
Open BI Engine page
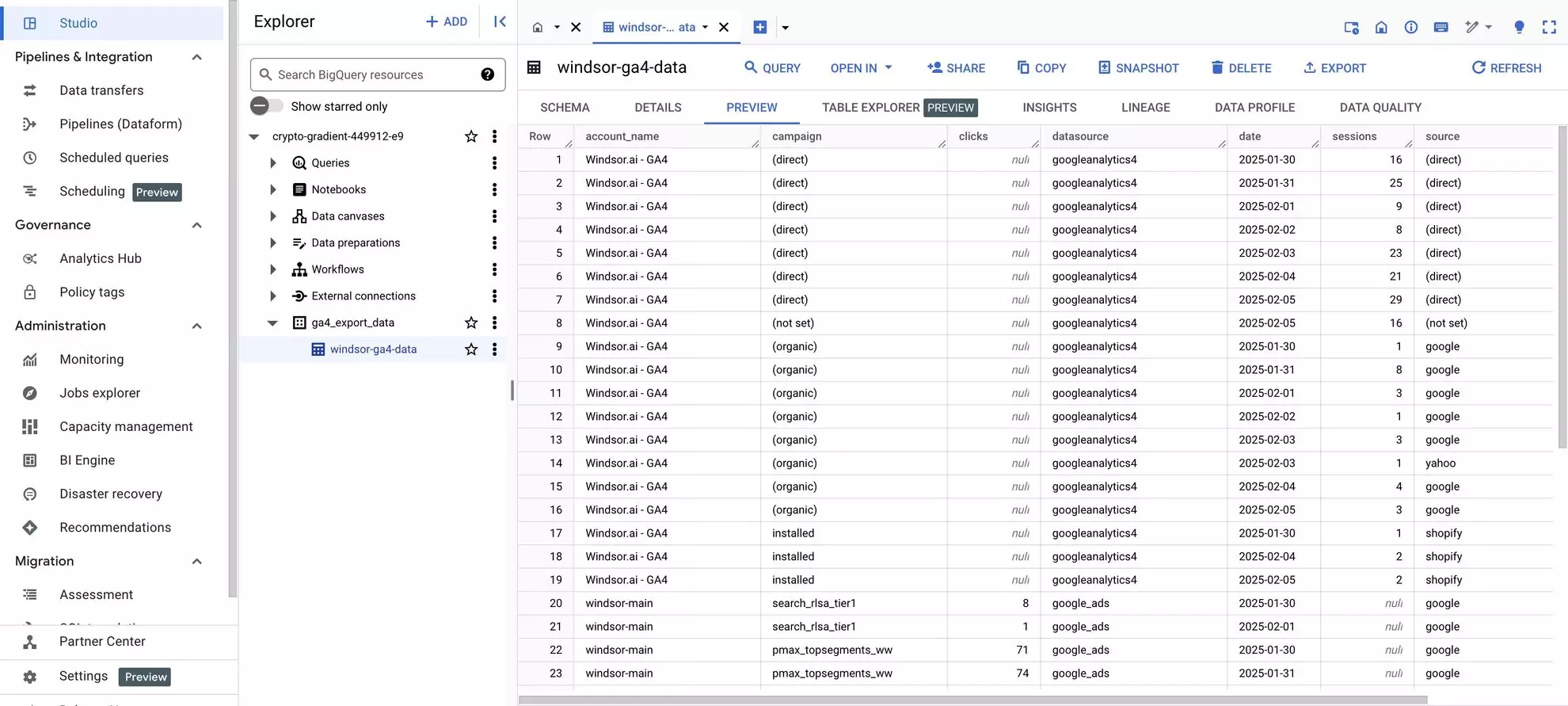87,460
